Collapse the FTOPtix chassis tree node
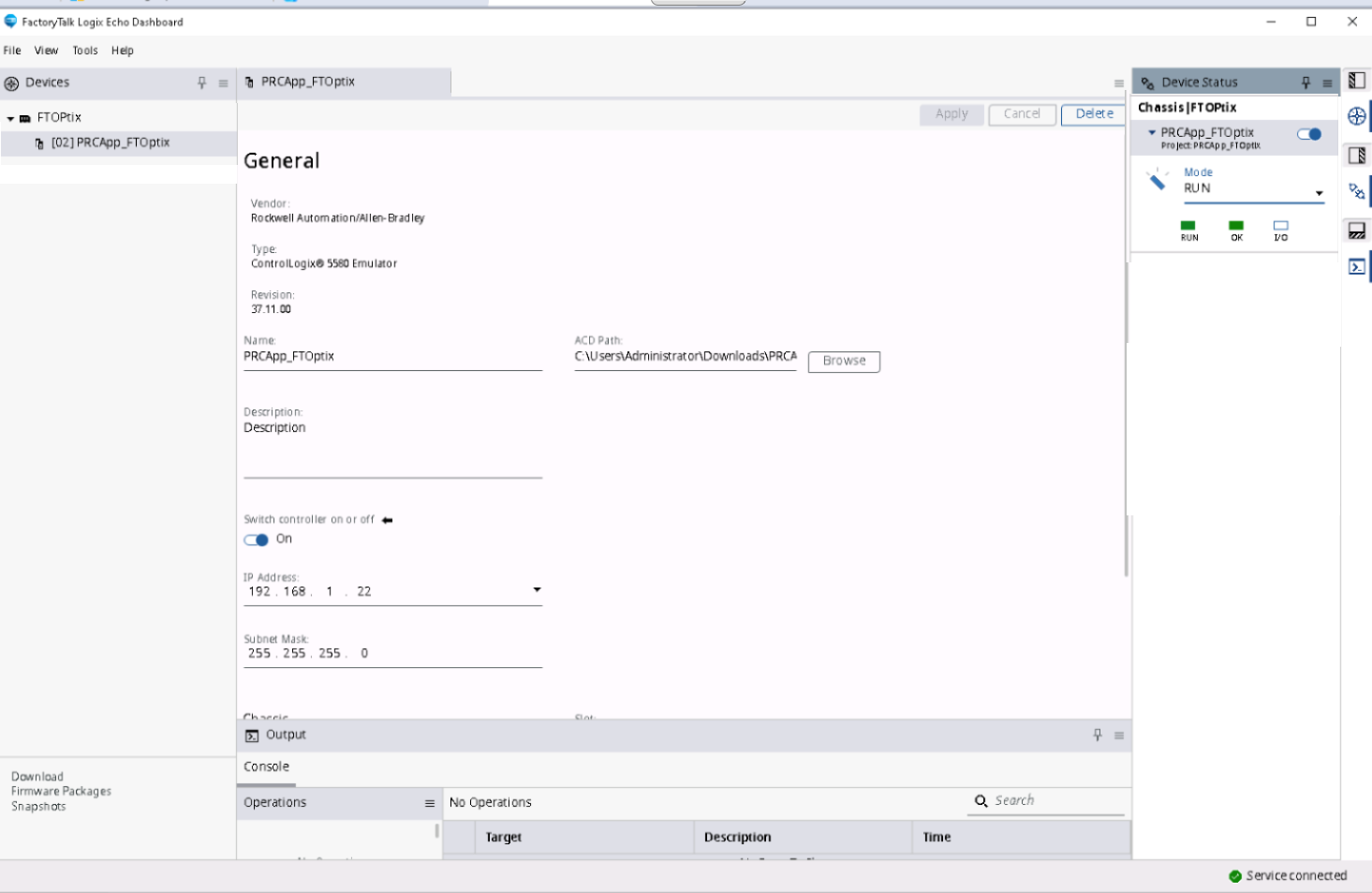 coord(10,119)
